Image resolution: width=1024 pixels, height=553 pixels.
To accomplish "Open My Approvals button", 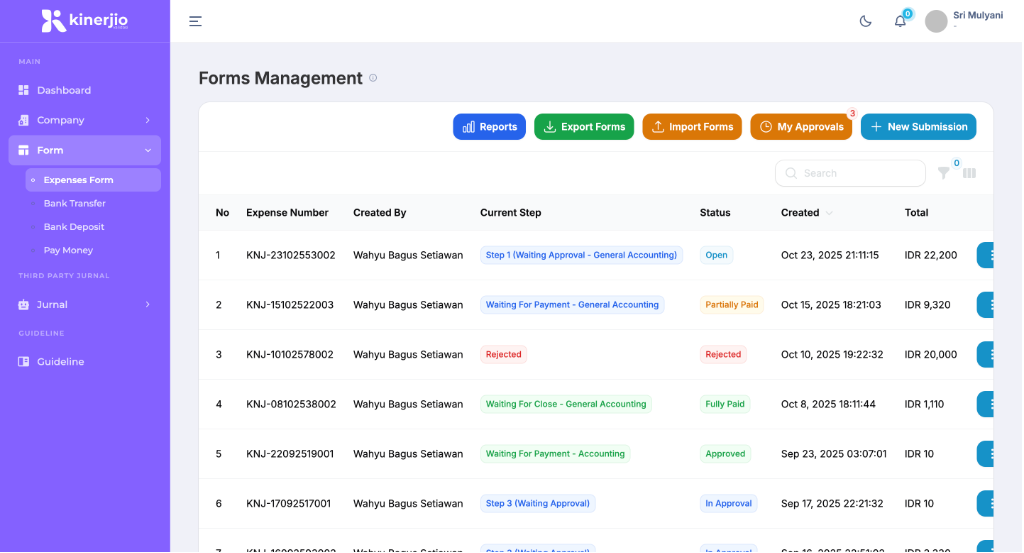I will coord(801,127).
